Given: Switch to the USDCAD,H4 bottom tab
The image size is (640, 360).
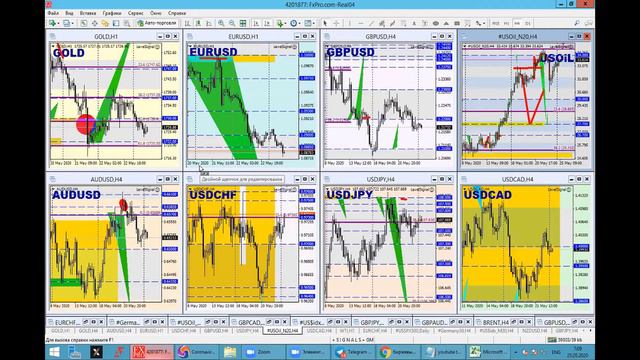Looking at the screenshot, I should click(x=319, y=331).
